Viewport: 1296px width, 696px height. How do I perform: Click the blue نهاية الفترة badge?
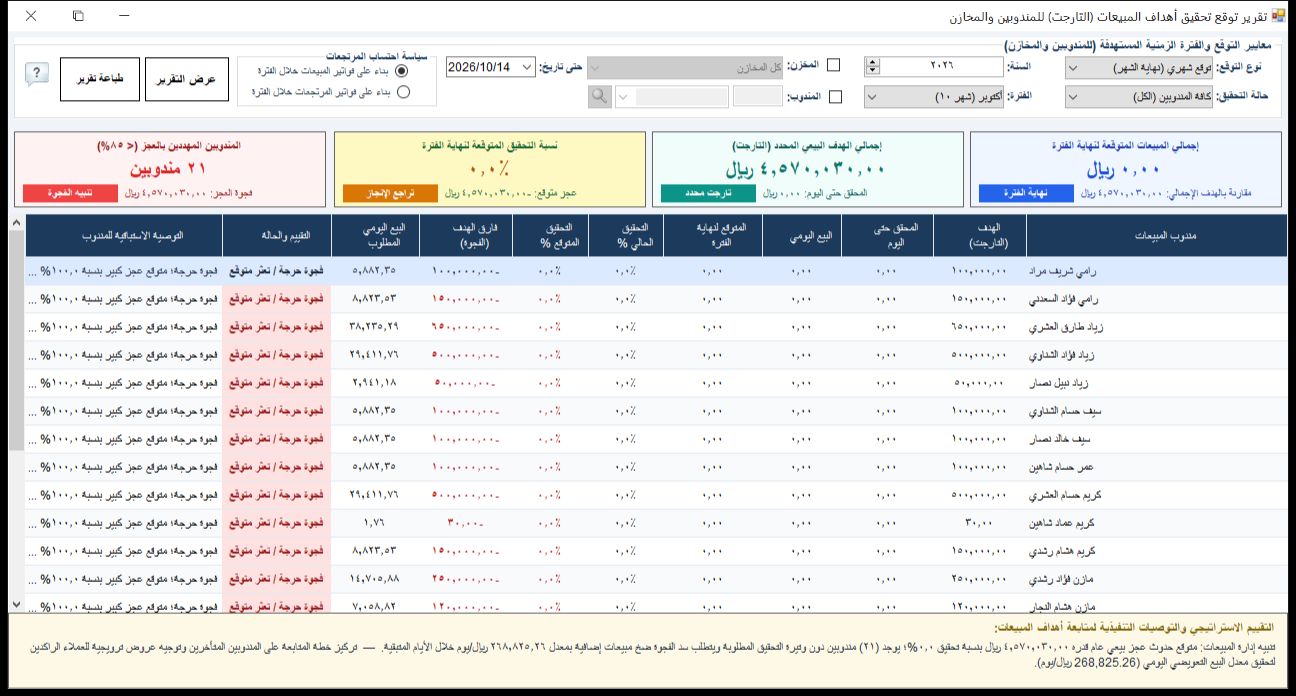[x=1026, y=193]
